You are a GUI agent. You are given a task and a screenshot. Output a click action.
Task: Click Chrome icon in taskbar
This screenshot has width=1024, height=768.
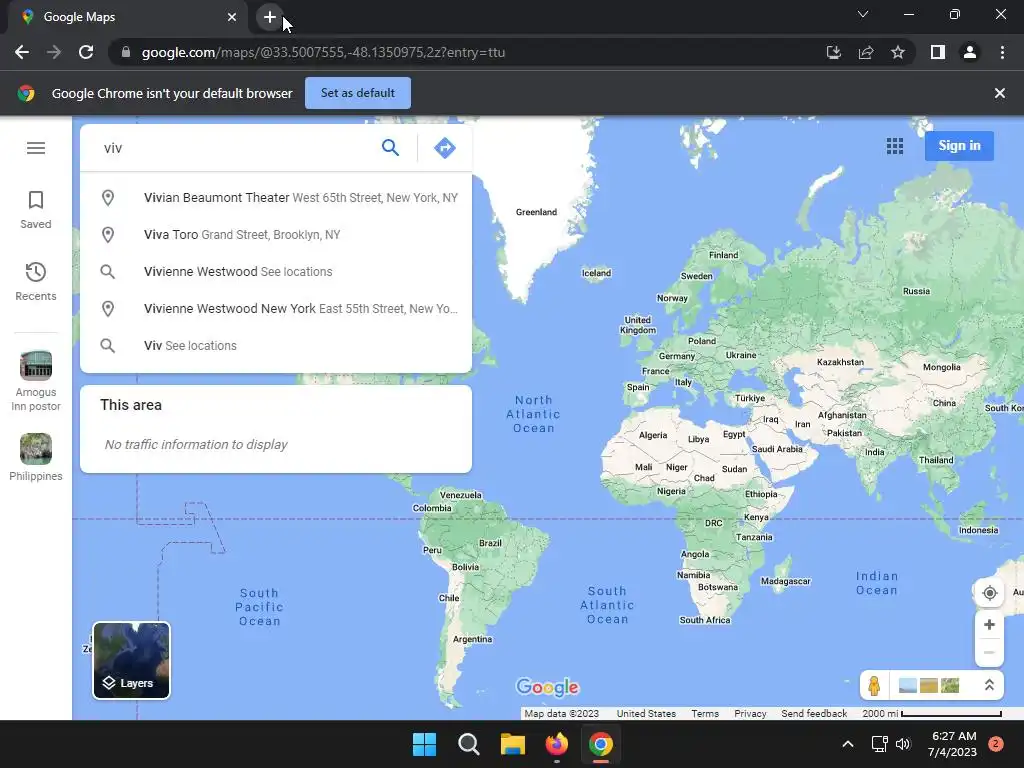[x=601, y=744]
